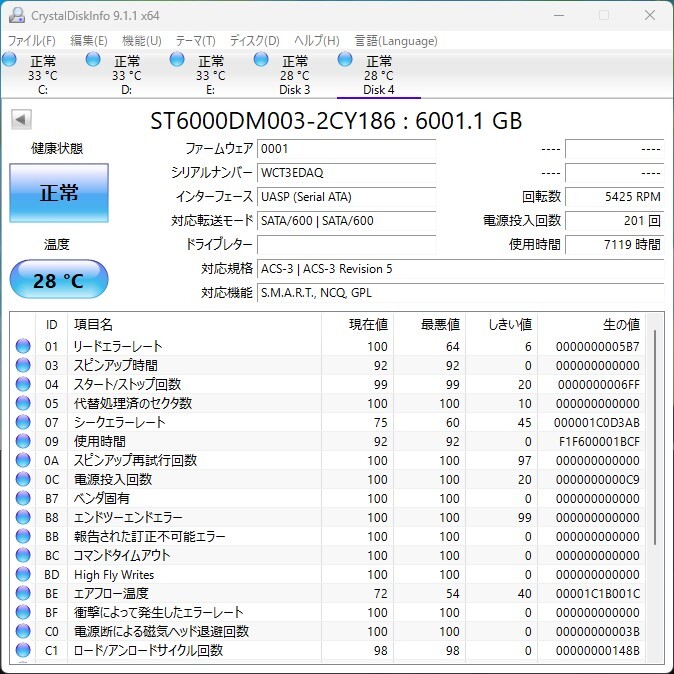Image resolution: width=674 pixels, height=674 pixels.
Task: Click the status icon for attribute BD
Action: pyautogui.click(x=23, y=574)
